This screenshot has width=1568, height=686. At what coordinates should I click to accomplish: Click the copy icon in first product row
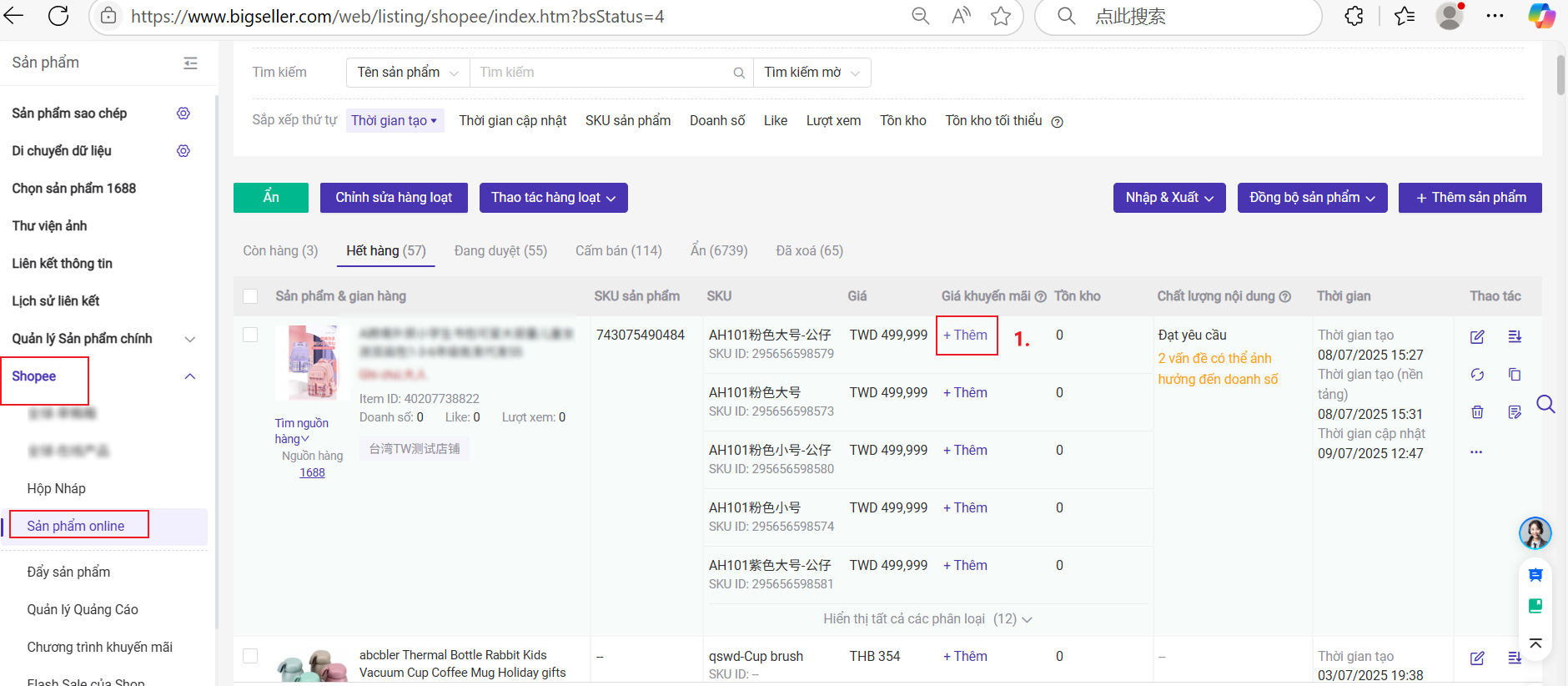[1515, 375]
